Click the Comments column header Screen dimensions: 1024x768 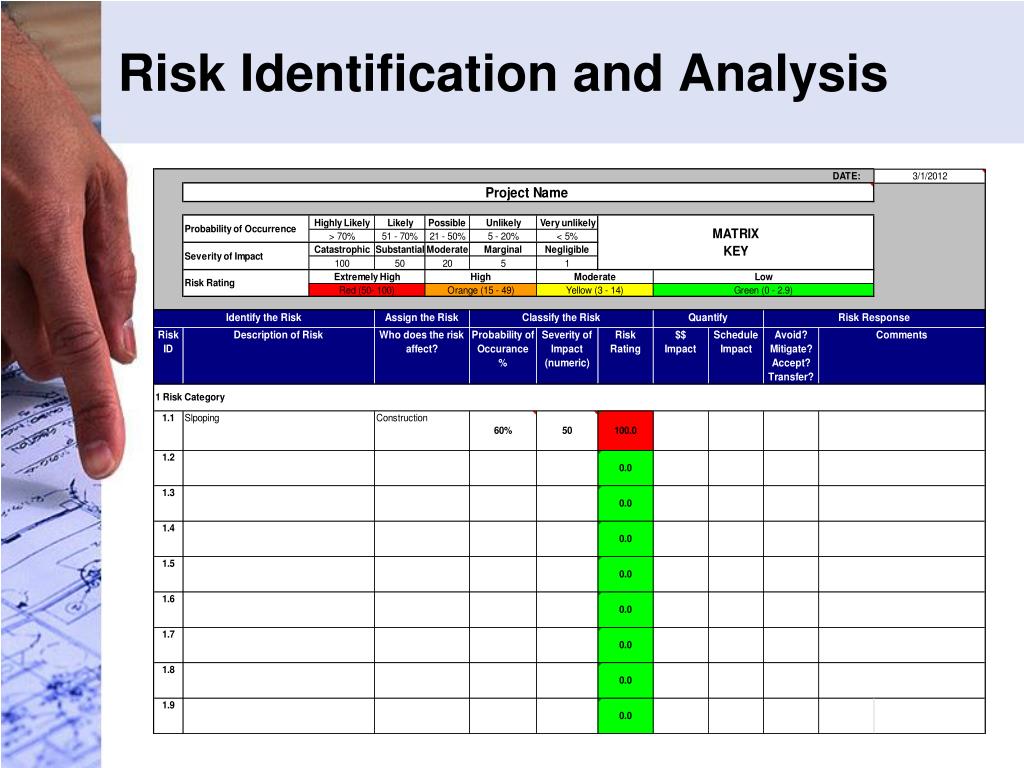click(901, 355)
